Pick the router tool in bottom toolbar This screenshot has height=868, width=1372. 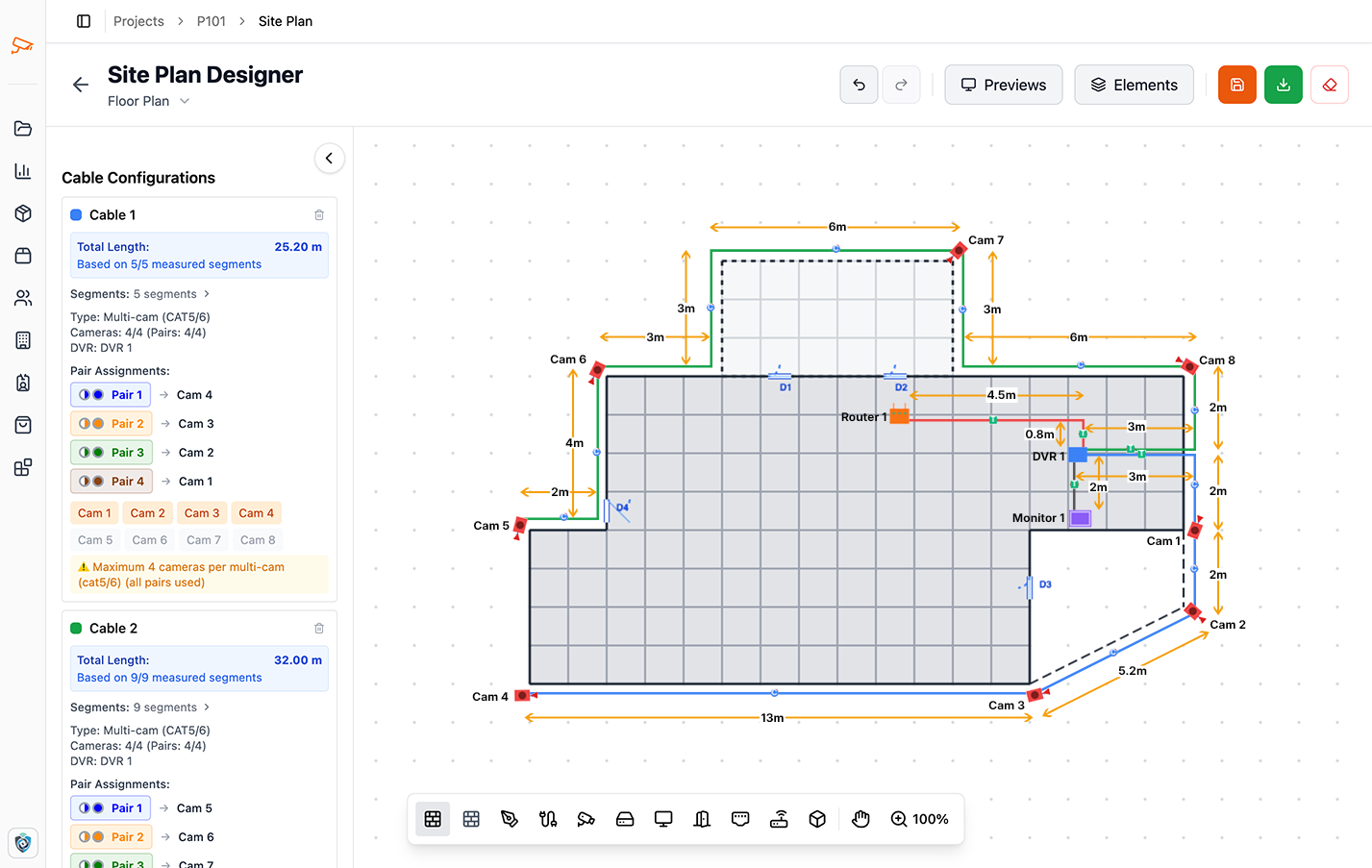779,819
